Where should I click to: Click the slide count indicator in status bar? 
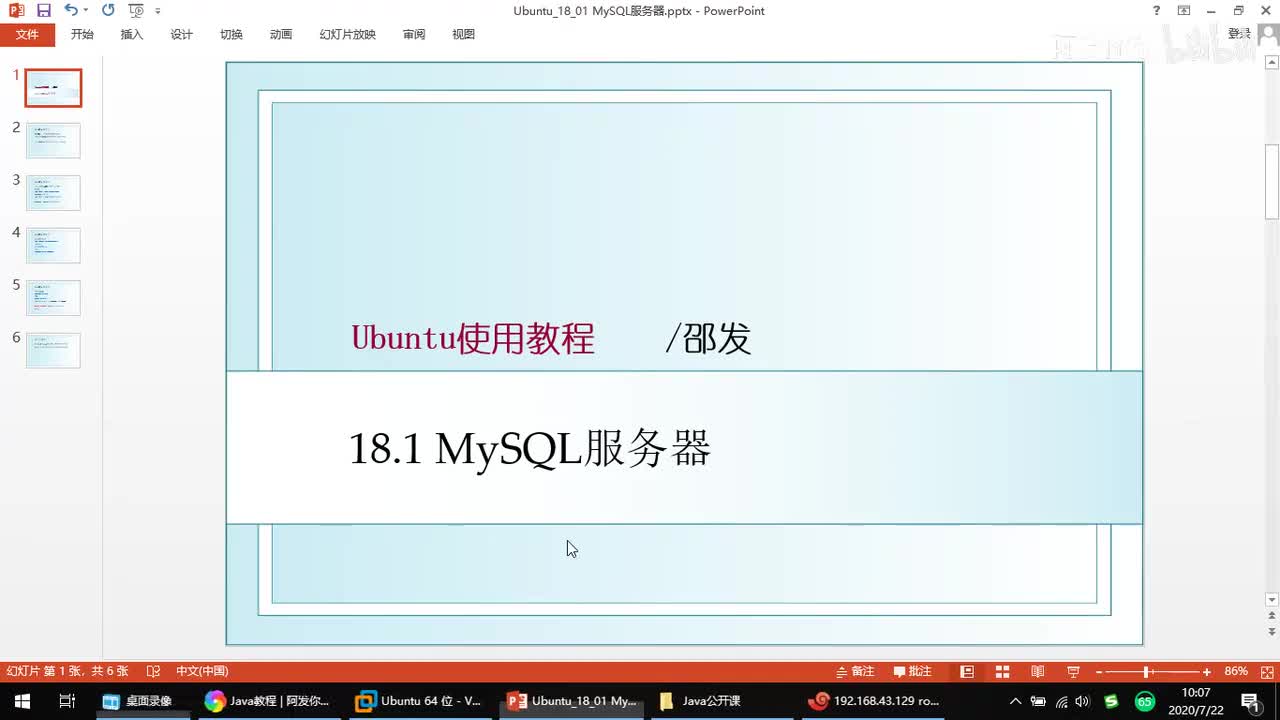coord(68,671)
